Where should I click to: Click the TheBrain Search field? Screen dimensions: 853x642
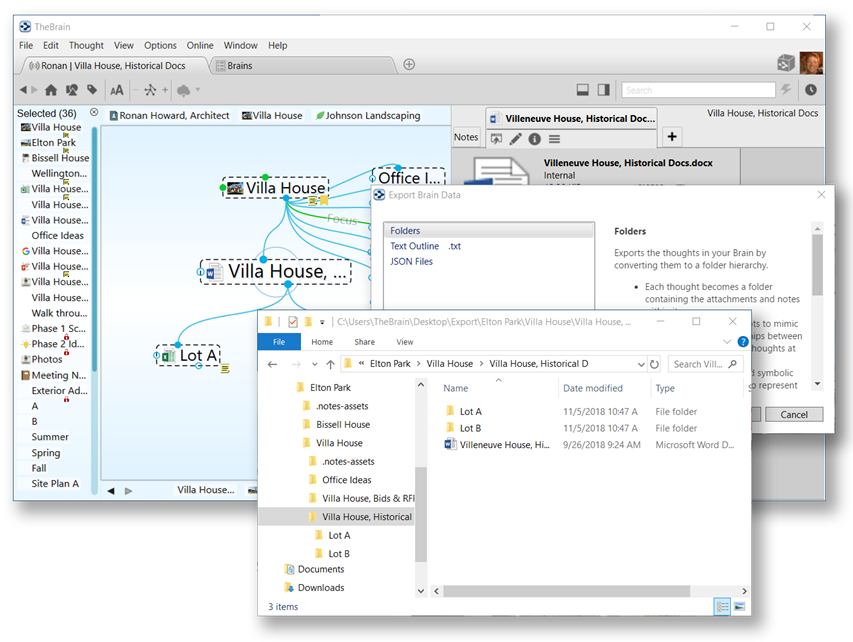(699, 90)
